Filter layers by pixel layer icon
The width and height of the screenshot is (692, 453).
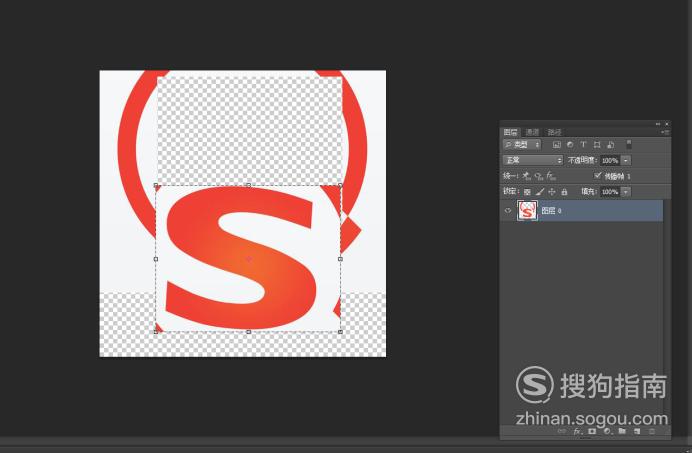(x=557, y=144)
